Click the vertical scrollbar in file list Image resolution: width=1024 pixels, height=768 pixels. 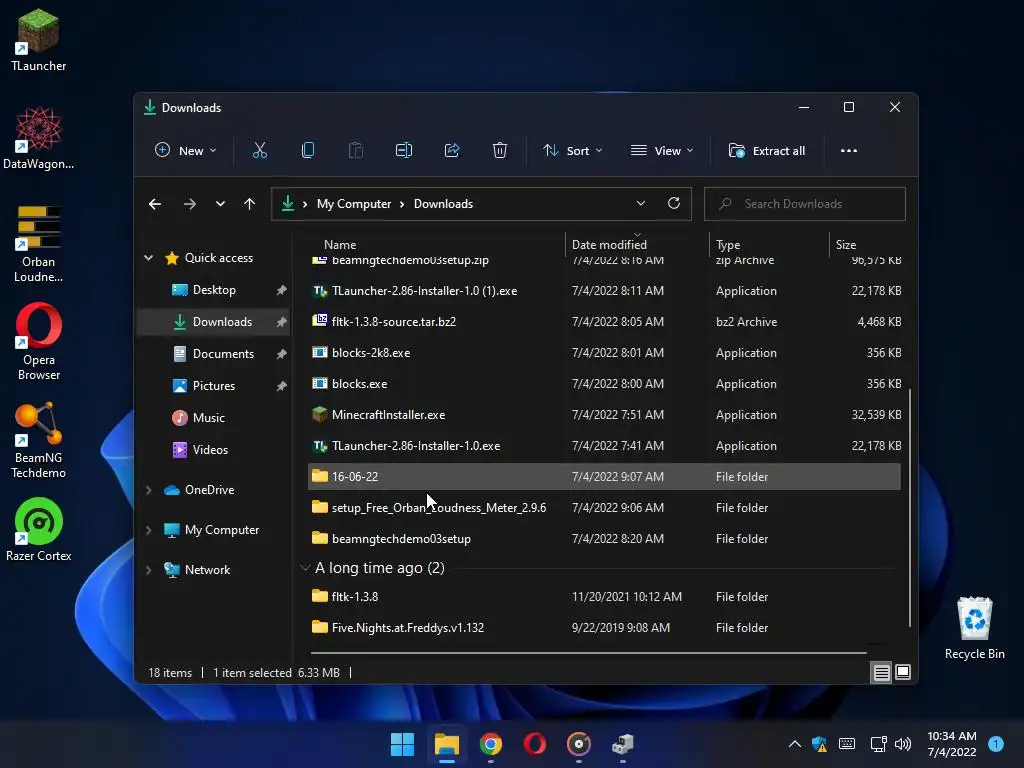click(910, 508)
